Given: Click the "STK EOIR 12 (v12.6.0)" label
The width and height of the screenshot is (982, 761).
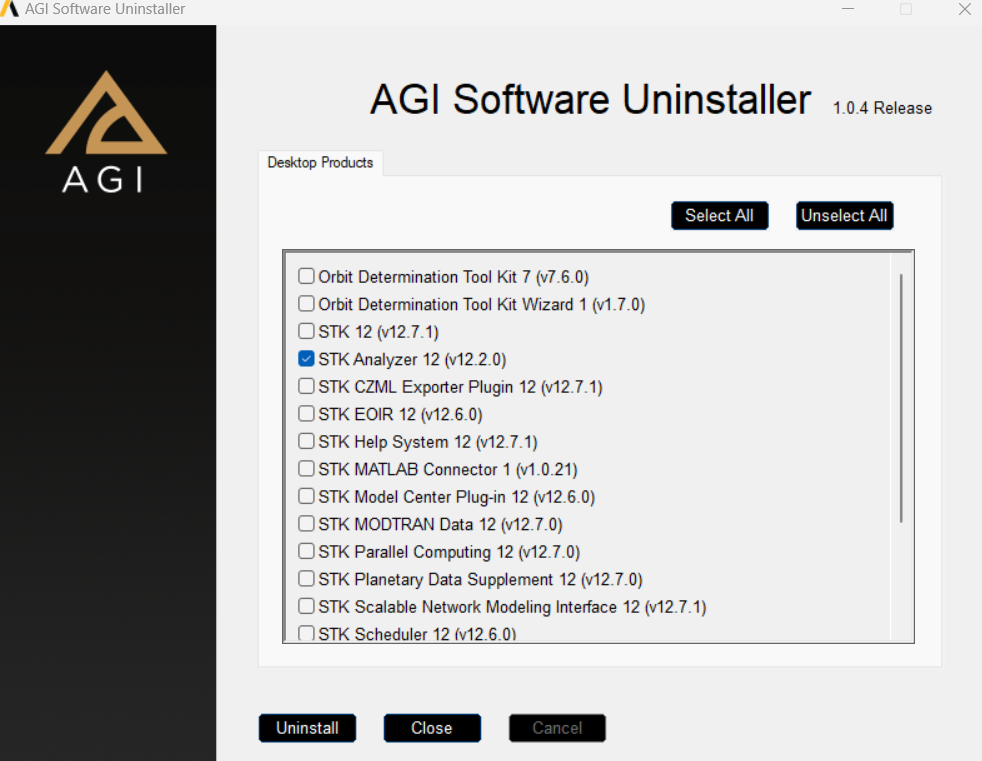Looking at the screenshot, I should [400, 415].
